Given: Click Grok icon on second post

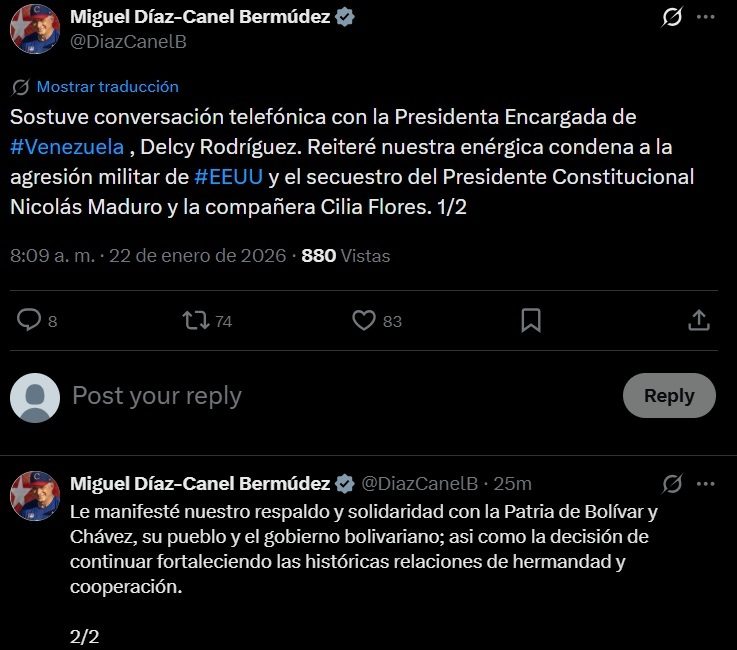Looking at the screenshot, I should 672,484.
